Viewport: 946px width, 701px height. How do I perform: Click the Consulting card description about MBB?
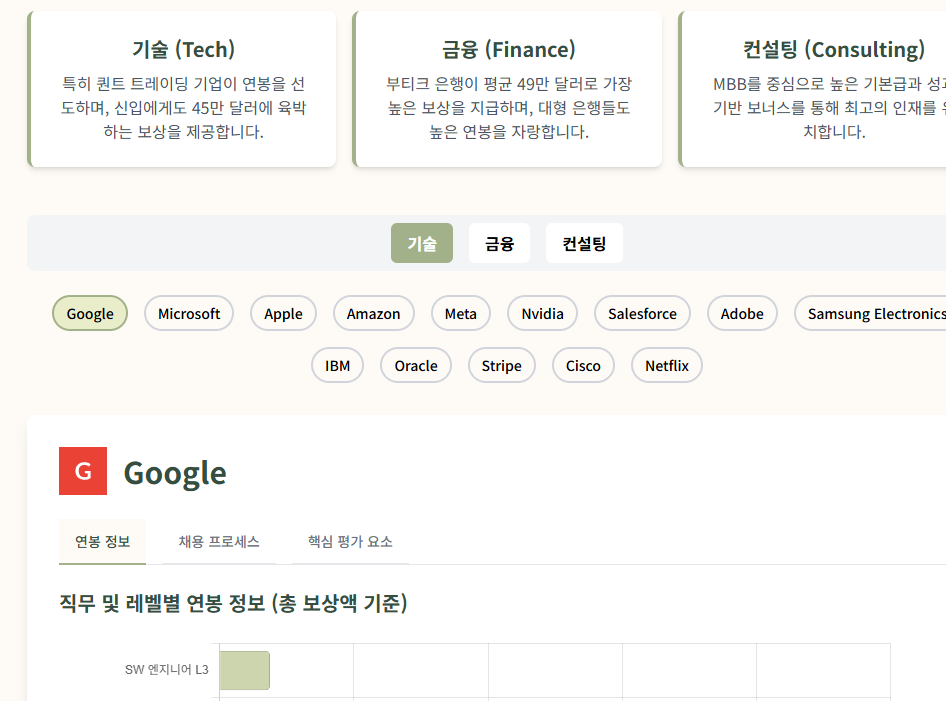pos(830,107)
